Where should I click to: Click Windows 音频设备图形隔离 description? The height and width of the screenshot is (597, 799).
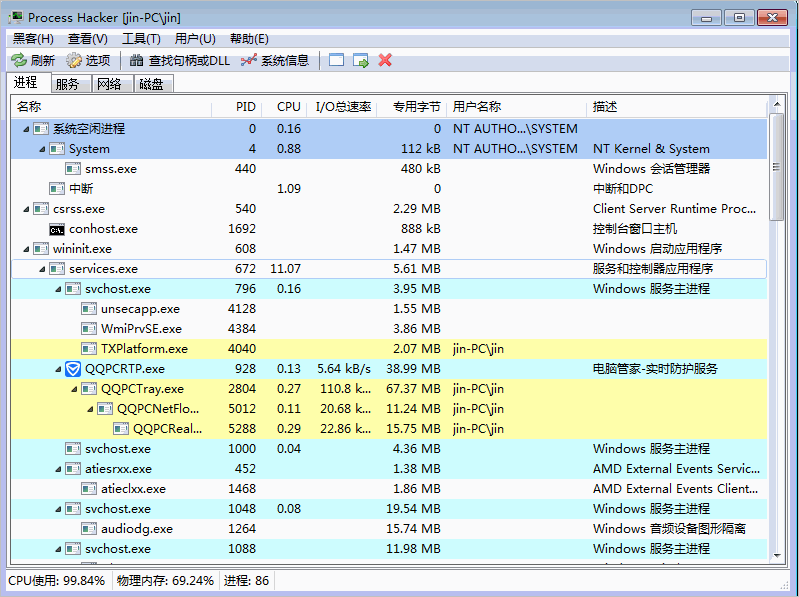coord(669,529)
